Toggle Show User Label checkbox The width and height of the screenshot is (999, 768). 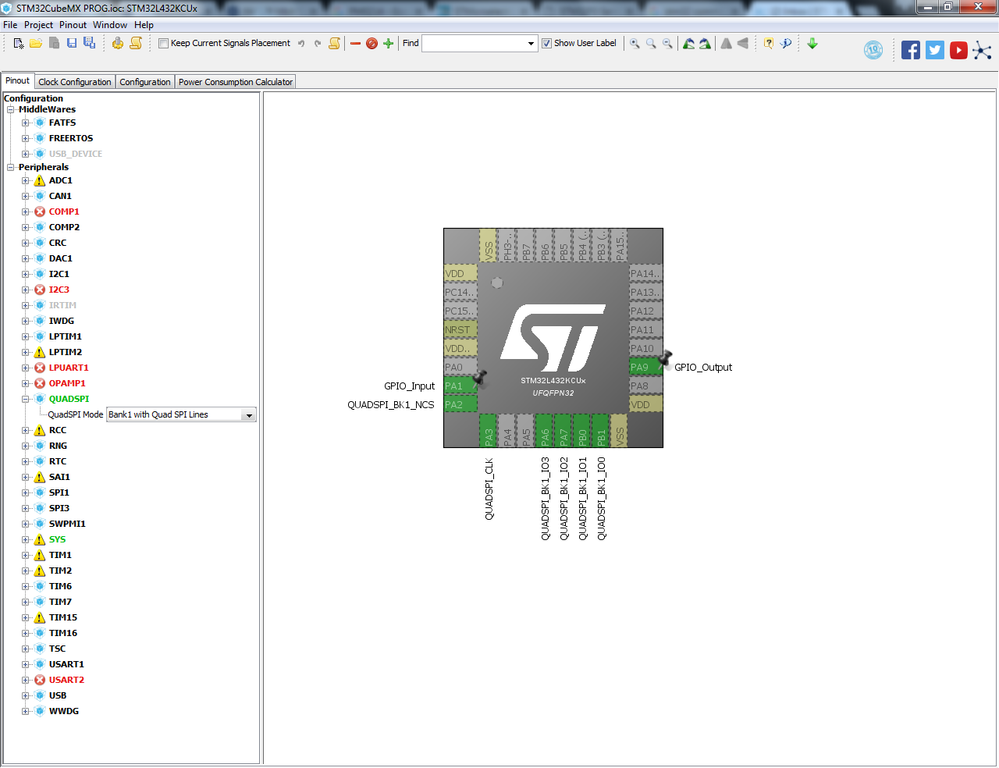(547, 43)
